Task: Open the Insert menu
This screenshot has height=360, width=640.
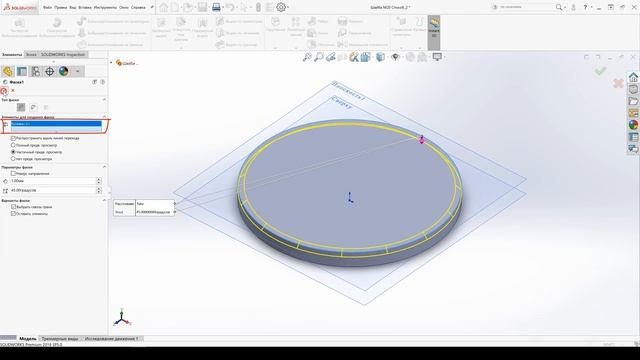Action: (x=85, y=7)
